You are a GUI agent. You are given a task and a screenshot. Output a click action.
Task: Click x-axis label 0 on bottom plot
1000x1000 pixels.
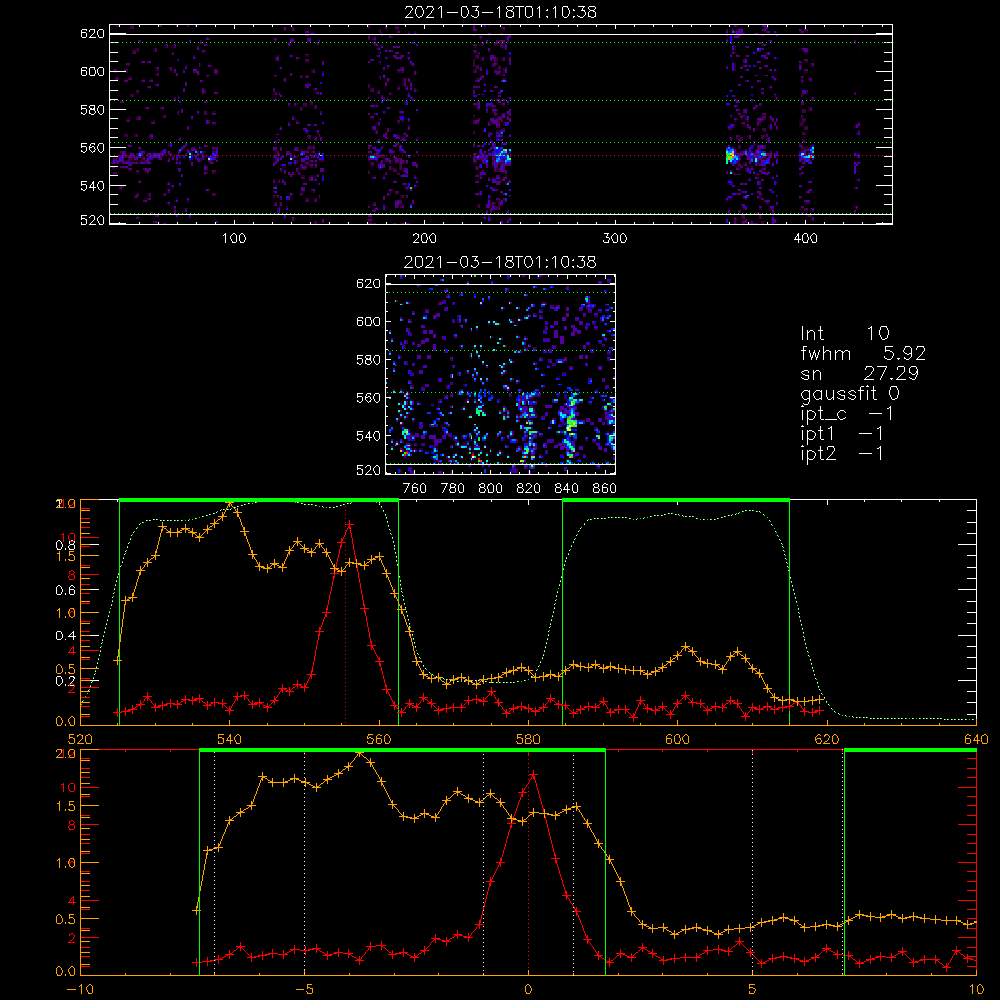(528, 990)
